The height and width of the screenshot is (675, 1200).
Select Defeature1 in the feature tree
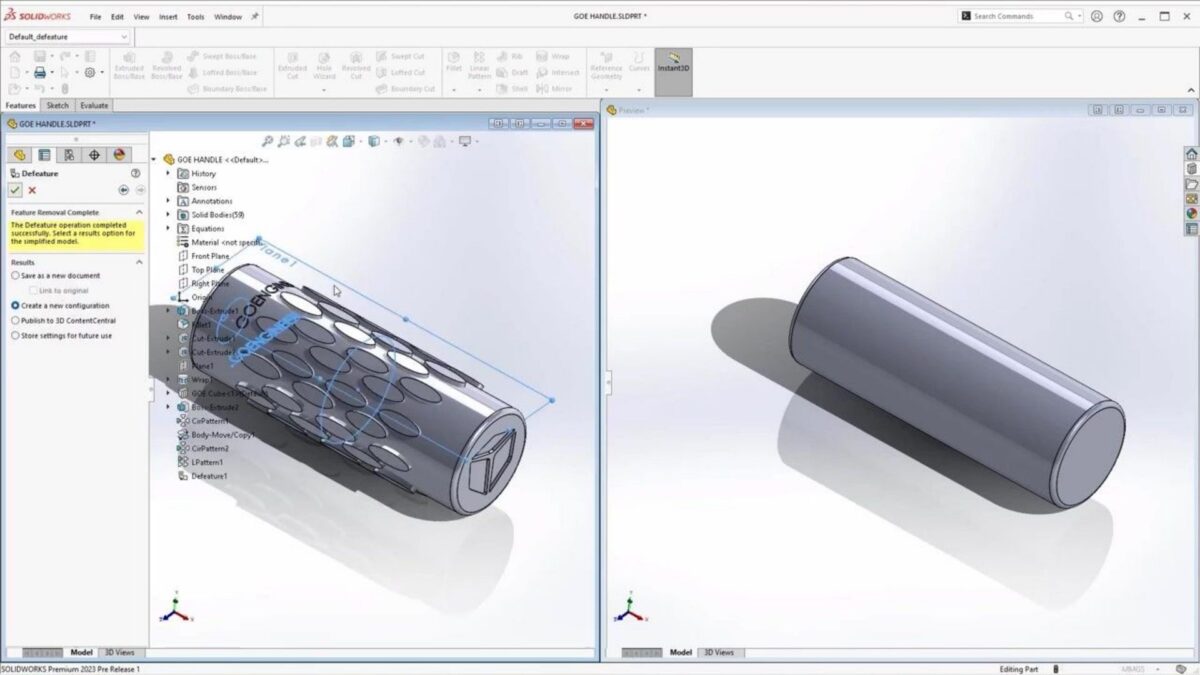(209, 476)
